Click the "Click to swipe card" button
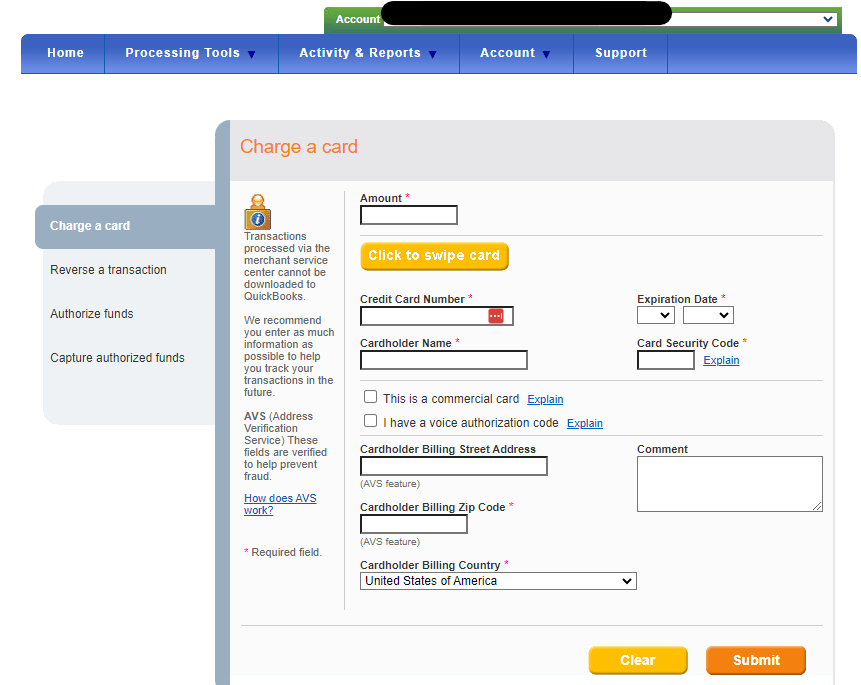The height and width of the screenshot is (685, 861). [434, 255]
